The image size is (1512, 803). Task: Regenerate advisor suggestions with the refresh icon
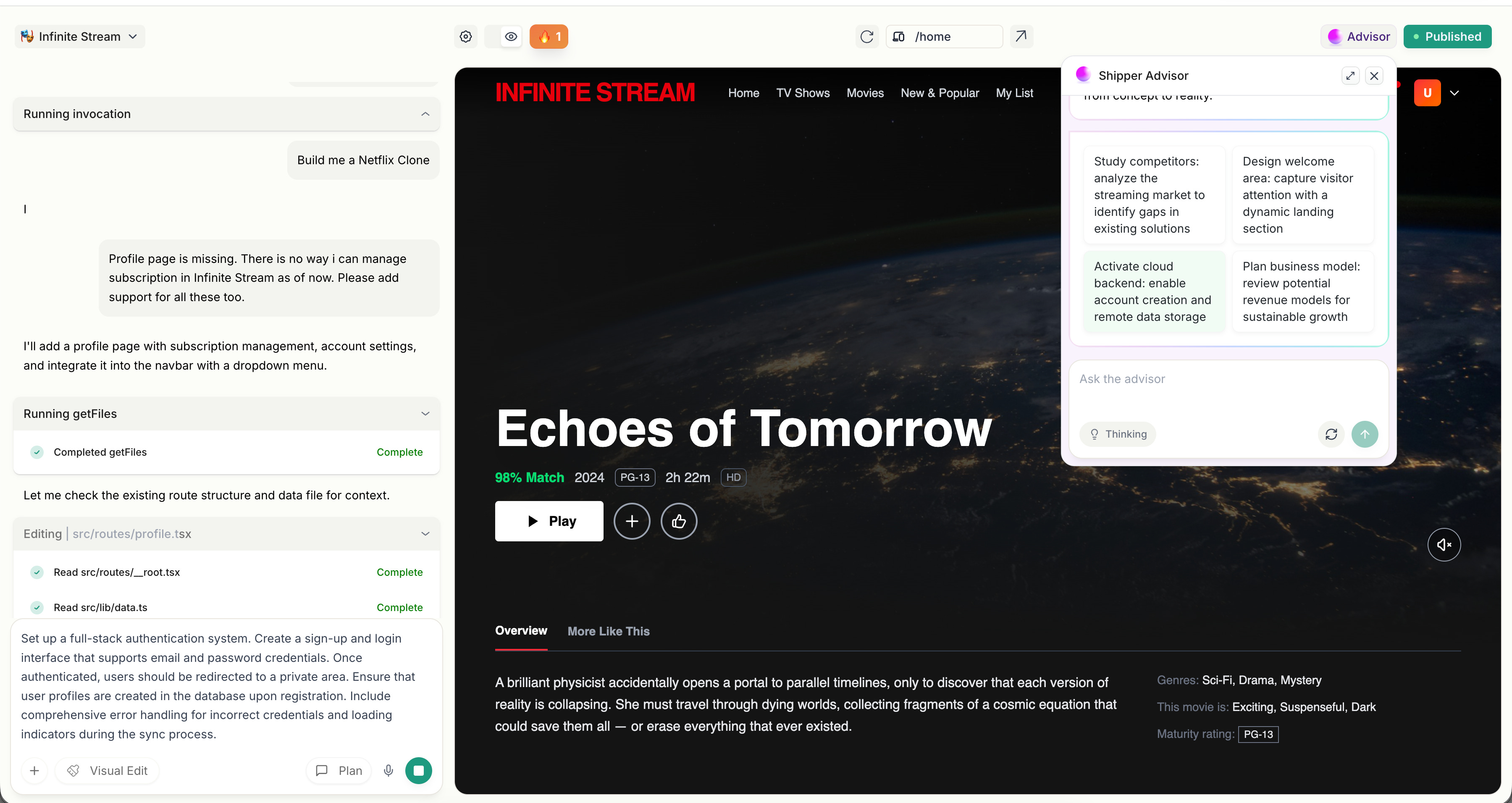click(1331, 434)
